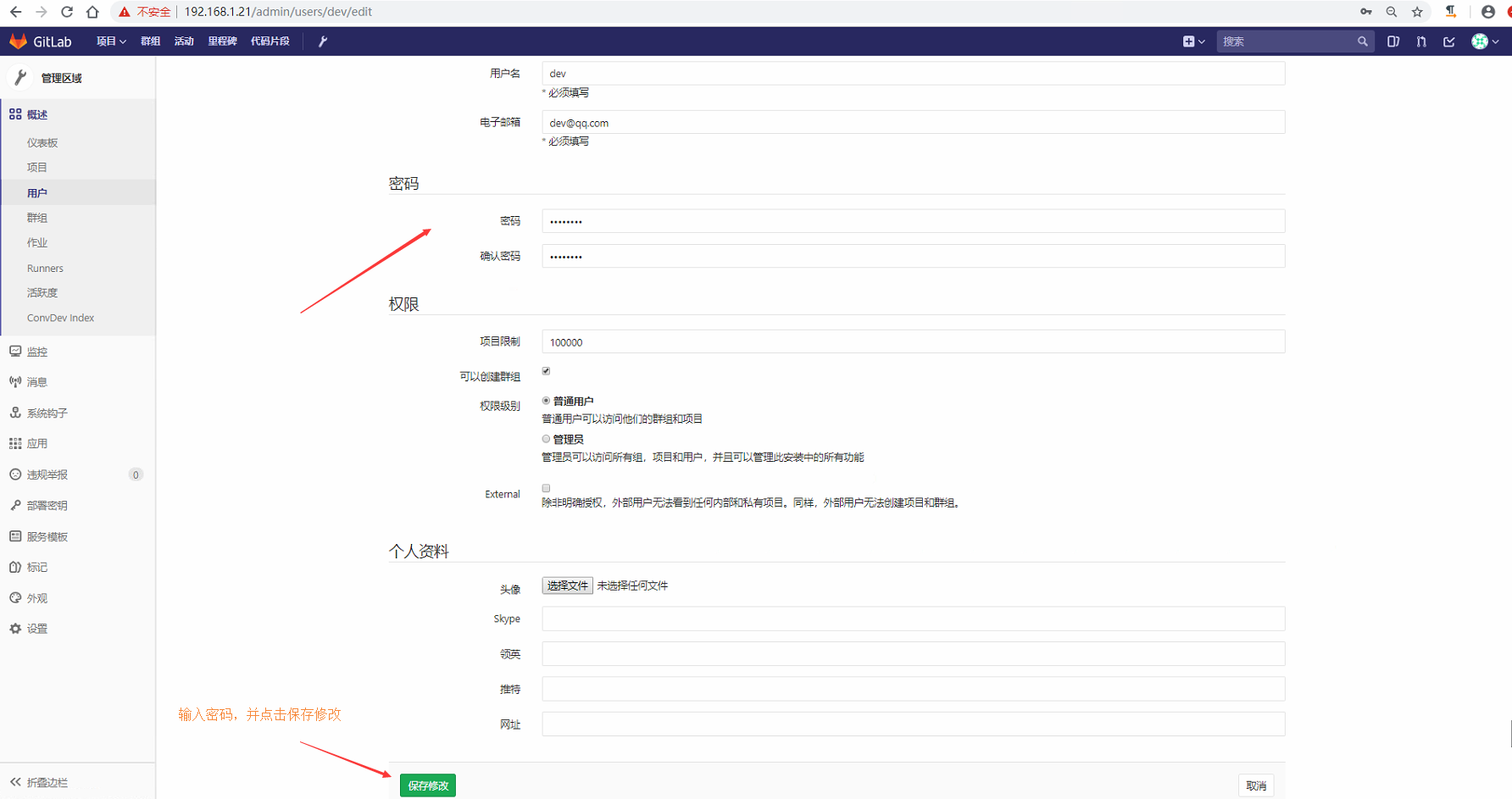Focus the 推特 Twitter field
The height and width of the screenshot is (799, 1512).
click(914, 689)
